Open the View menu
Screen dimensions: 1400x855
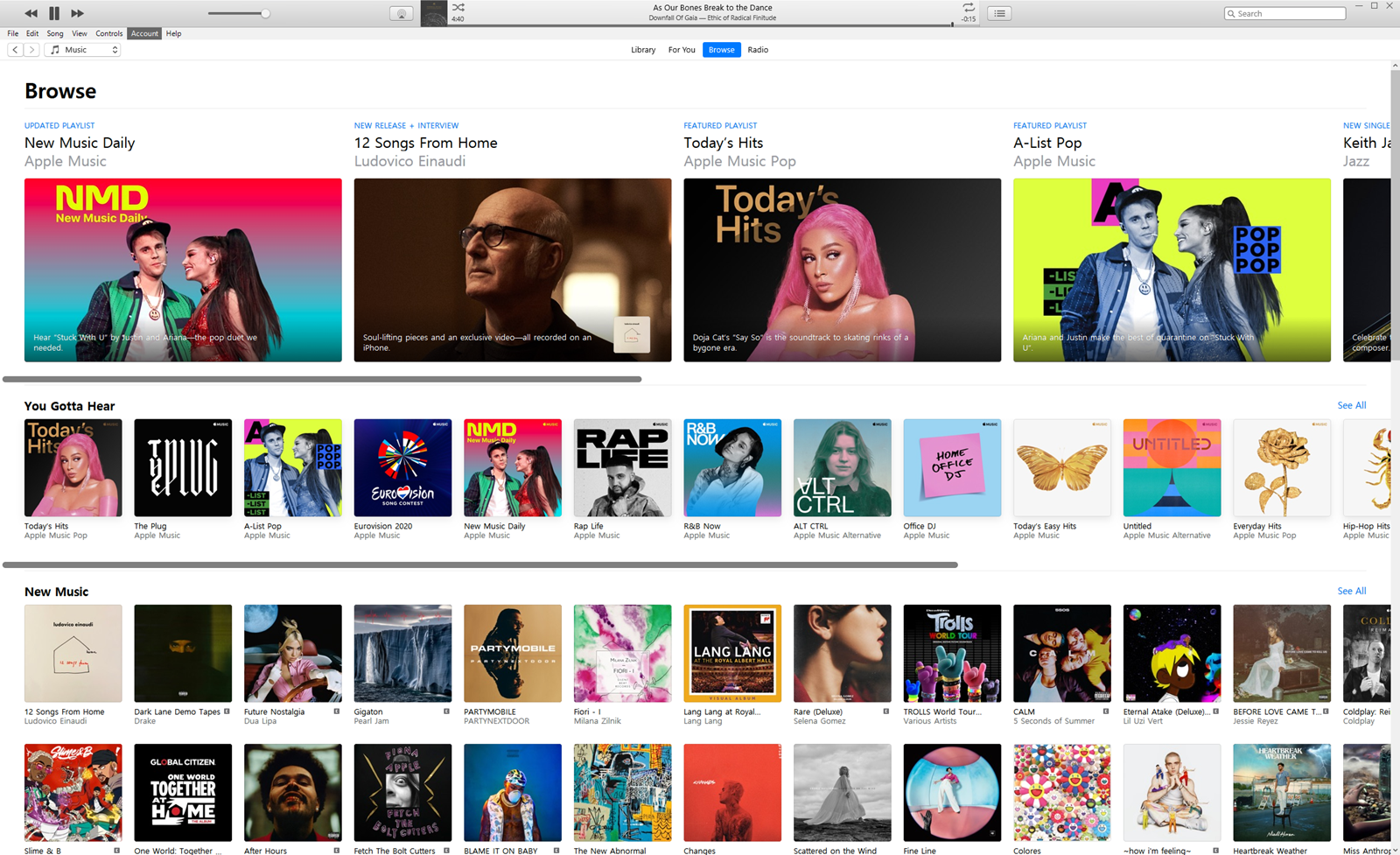point(80,33)
